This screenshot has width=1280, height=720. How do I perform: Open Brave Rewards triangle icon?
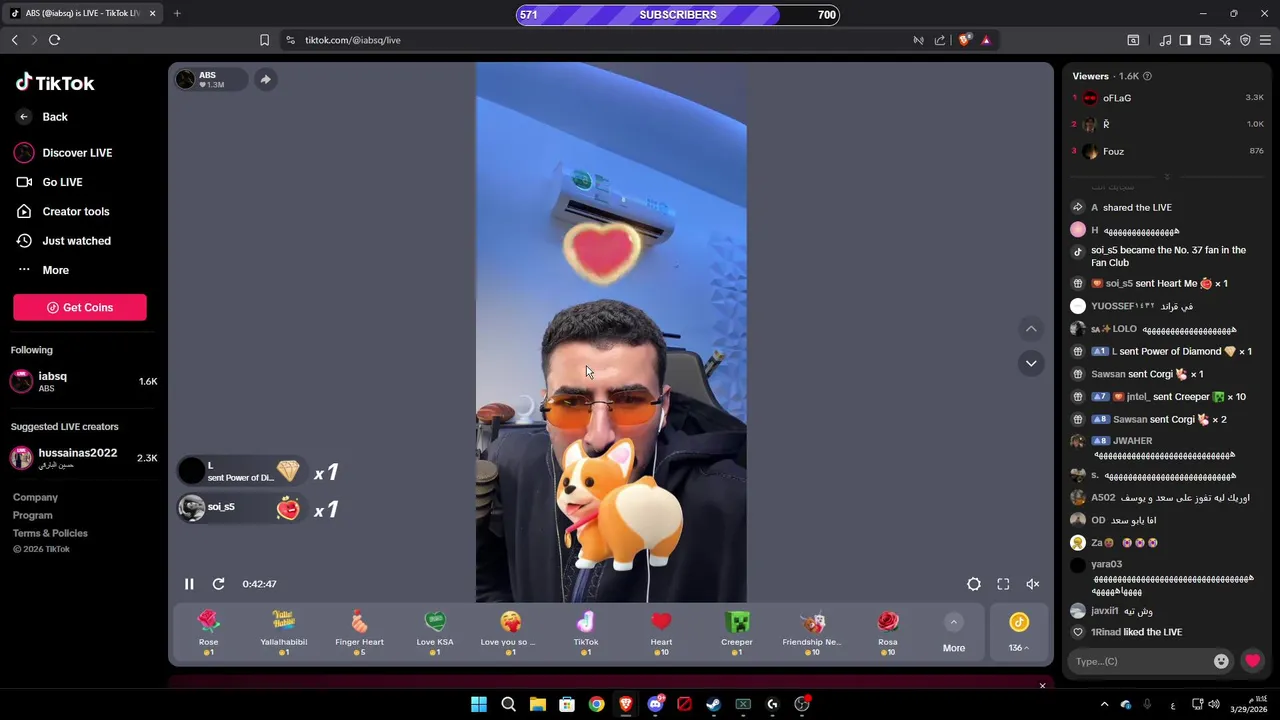point(986,40)
